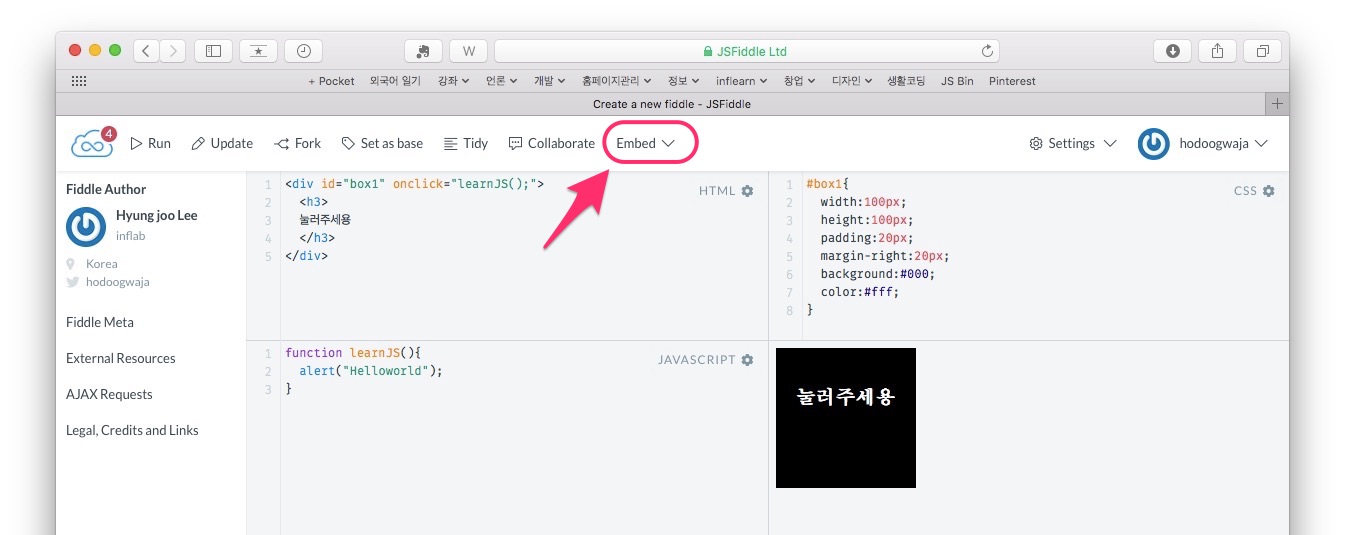Open the 생활코딩 bookmark

907,81
